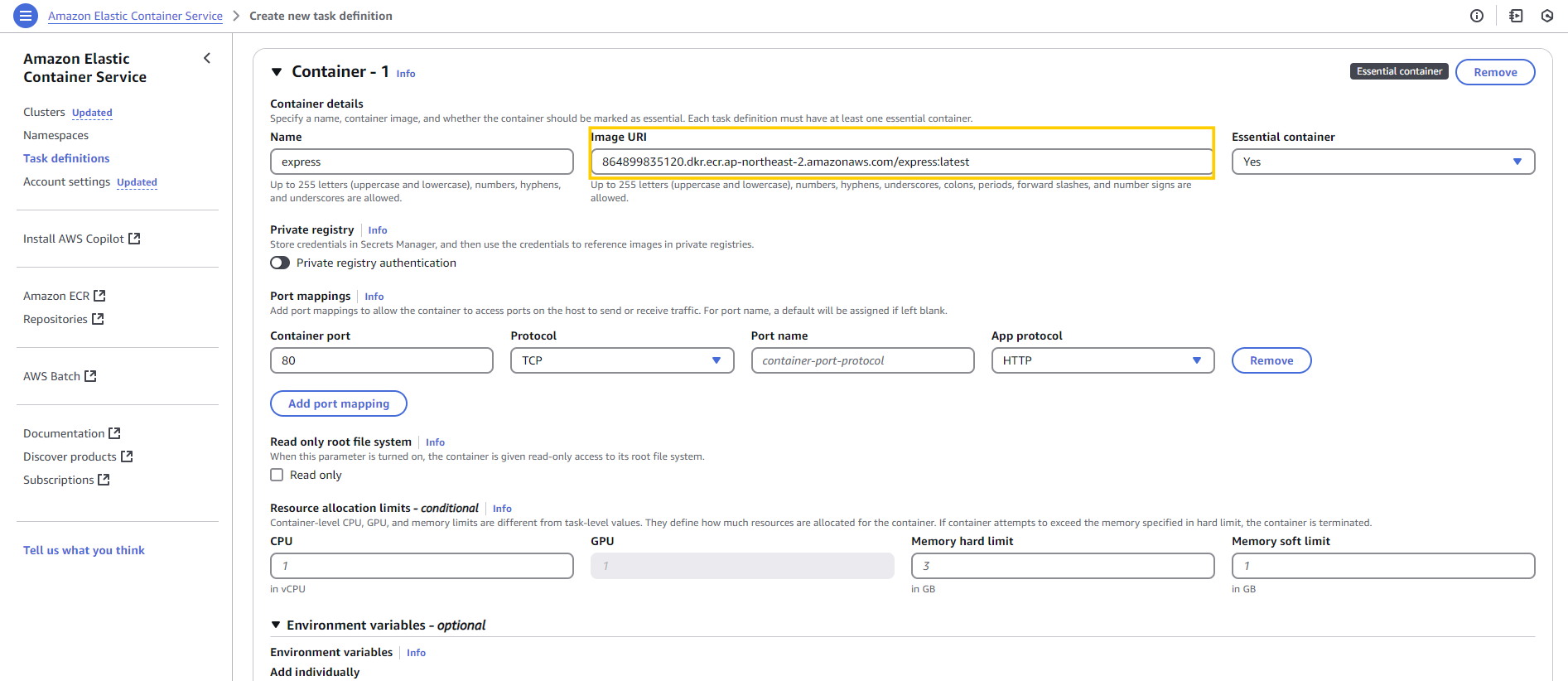
Task: Open Info link for Read only root file system
Action: 435,442
